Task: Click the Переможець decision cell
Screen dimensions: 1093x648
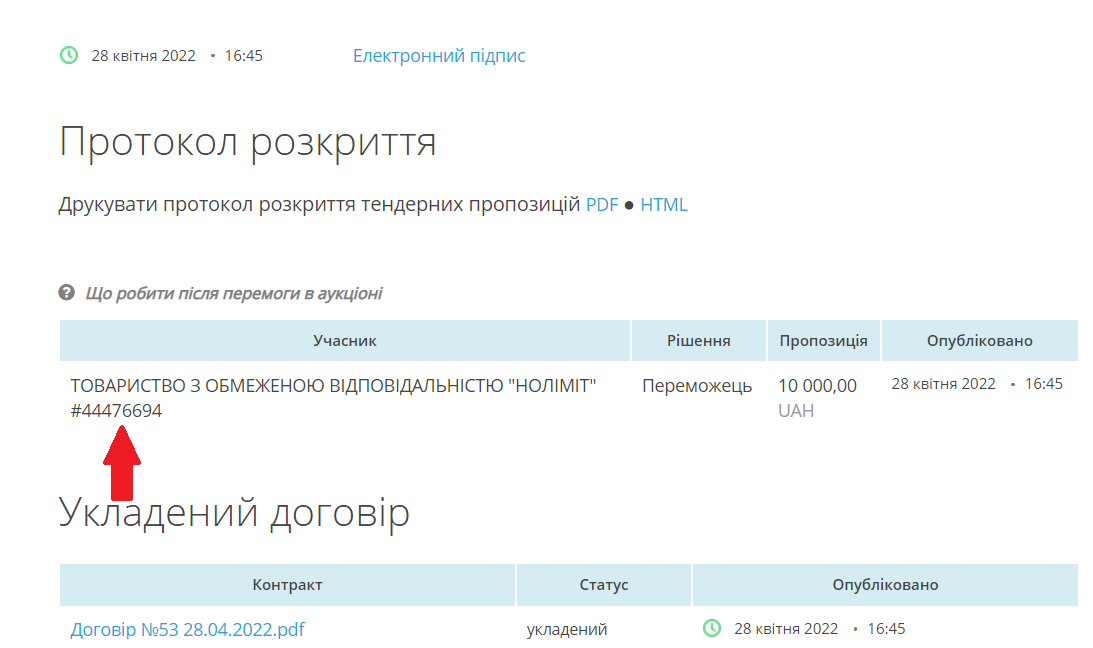Action: point(697,386)
